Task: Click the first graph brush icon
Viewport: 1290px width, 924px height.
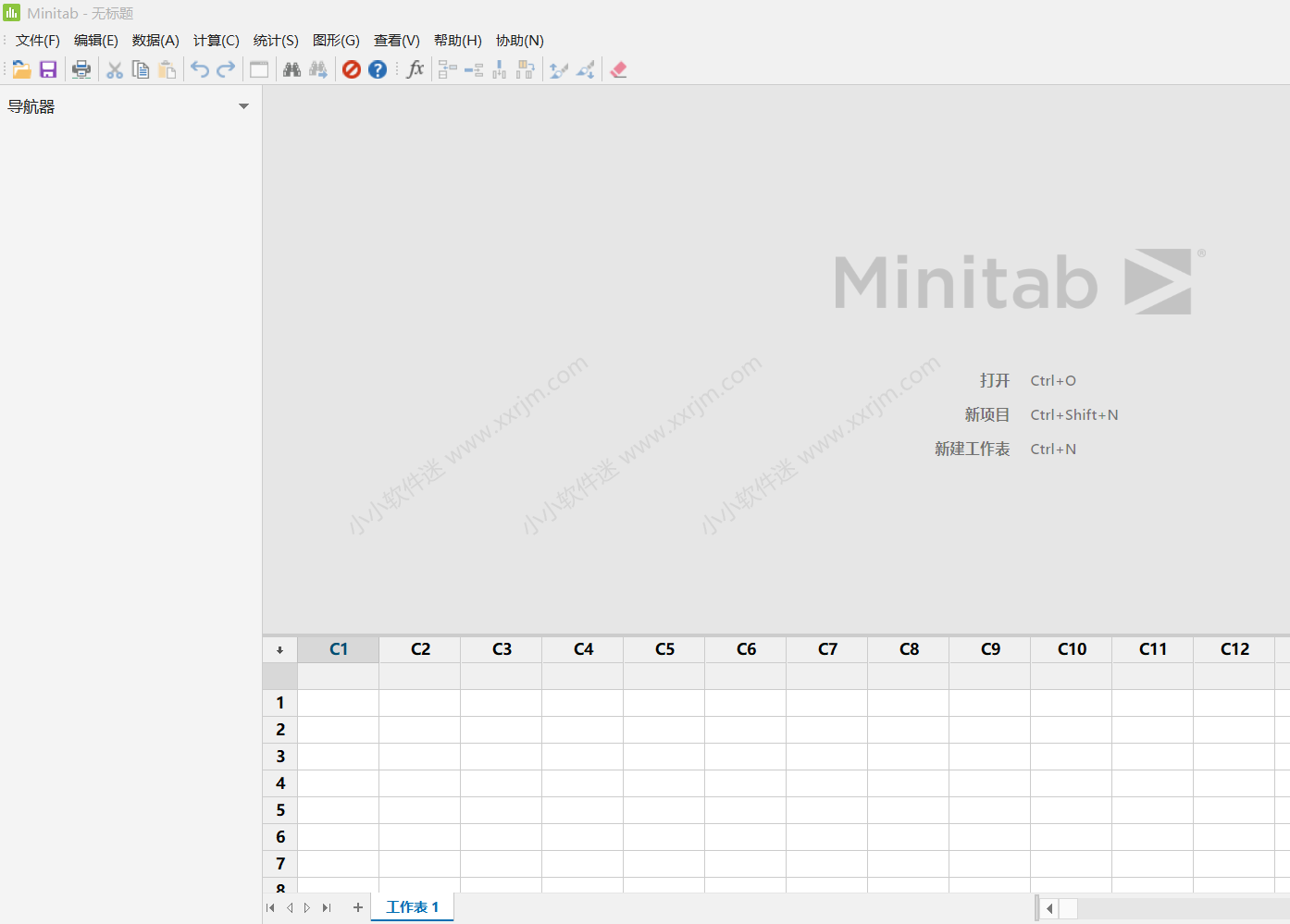Action: click(x=559, y=69)
